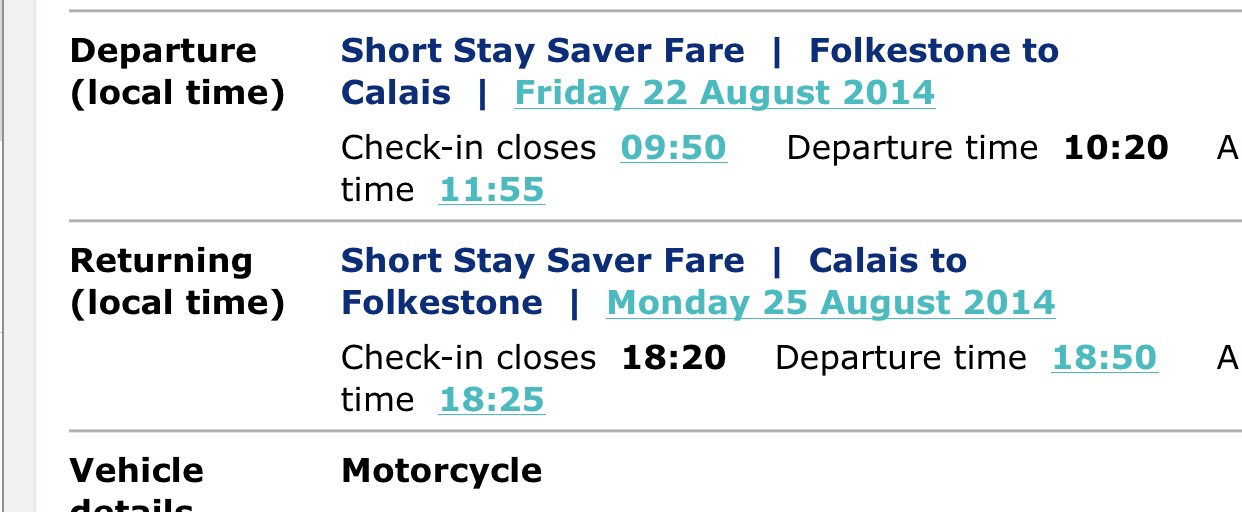Click Short Stay Saver Fare in Departure row
Viewport: 1242px width, 512px height.
[x=542, y=51]
